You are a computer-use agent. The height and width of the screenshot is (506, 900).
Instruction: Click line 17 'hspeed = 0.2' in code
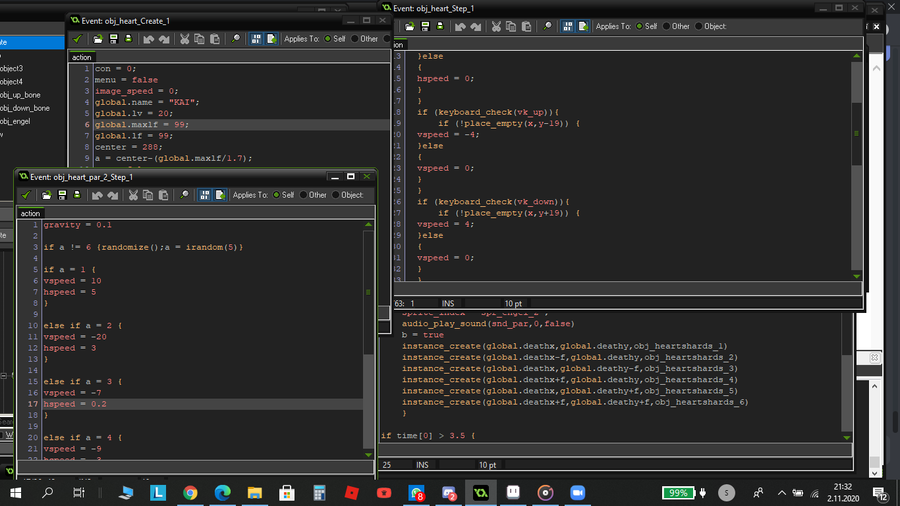pyautogui.click(x=75, y=404)
